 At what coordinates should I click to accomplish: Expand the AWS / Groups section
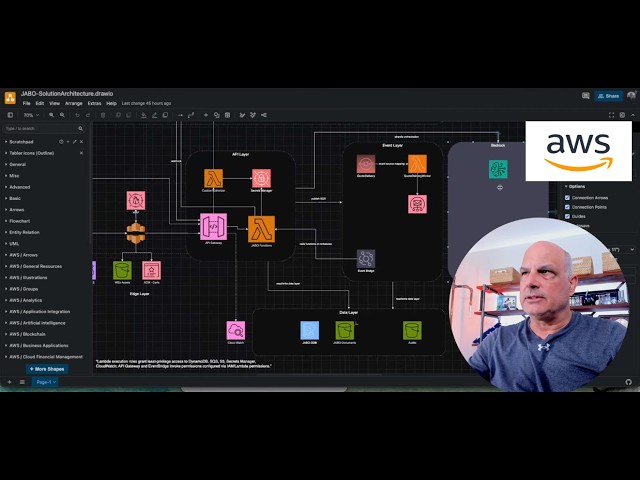tap(22, 289)
